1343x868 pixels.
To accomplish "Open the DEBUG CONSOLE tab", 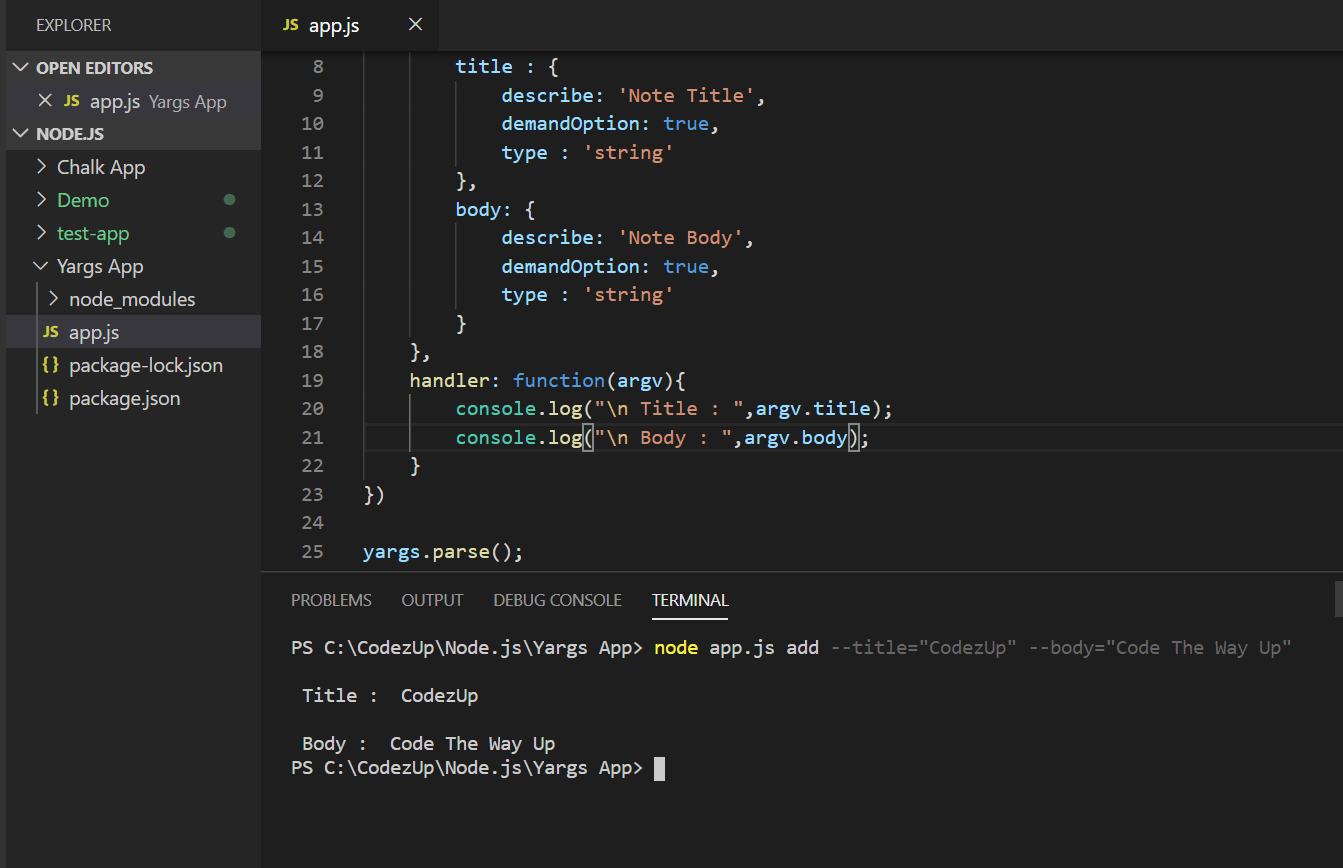I will pos(557,600).
